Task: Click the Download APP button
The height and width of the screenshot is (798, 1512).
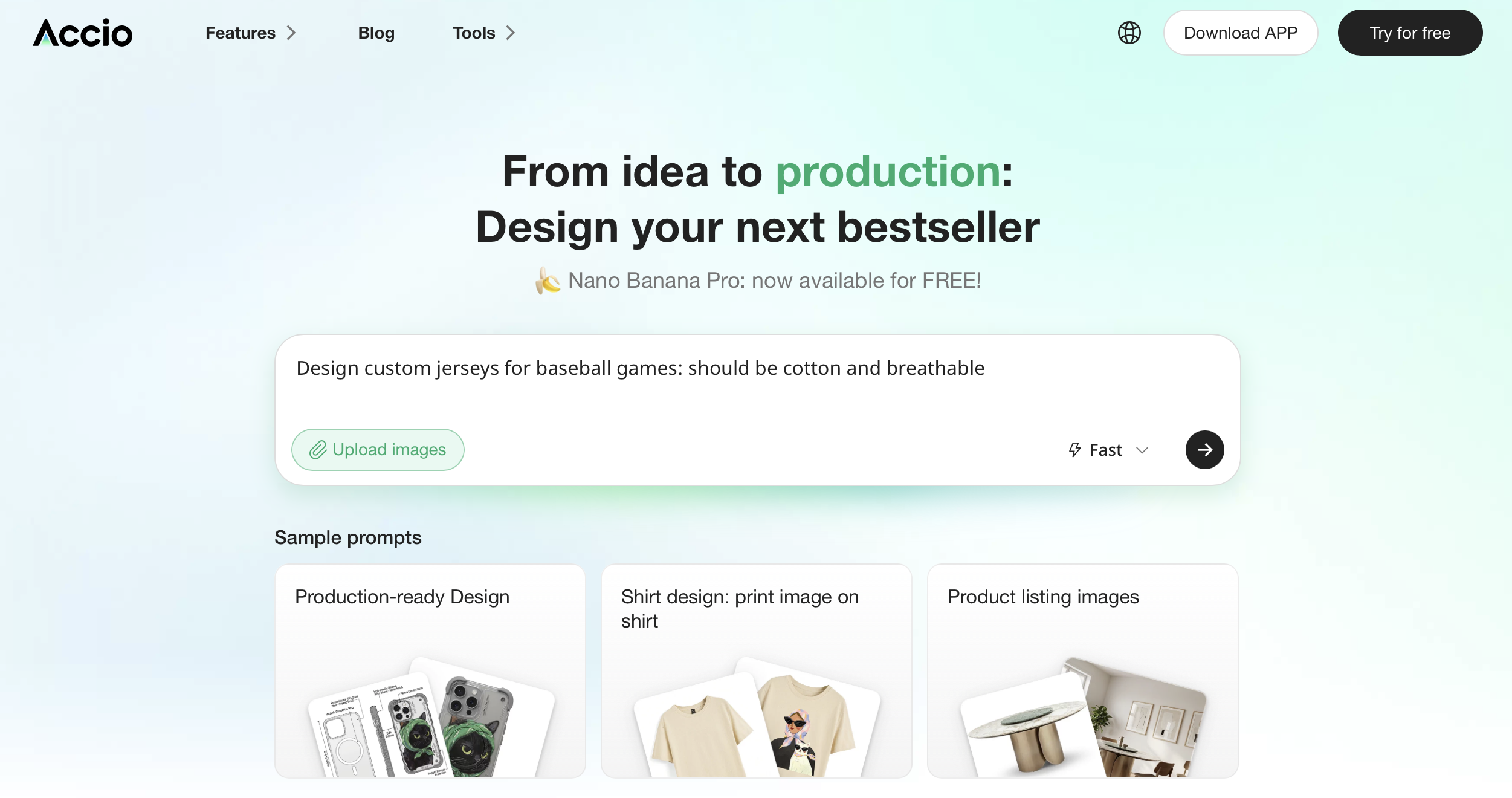Action: pyautogui.click(x=1241, y=33)
